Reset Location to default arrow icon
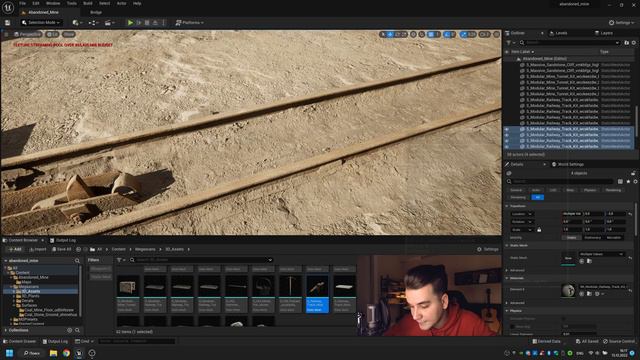 (630, 214)
